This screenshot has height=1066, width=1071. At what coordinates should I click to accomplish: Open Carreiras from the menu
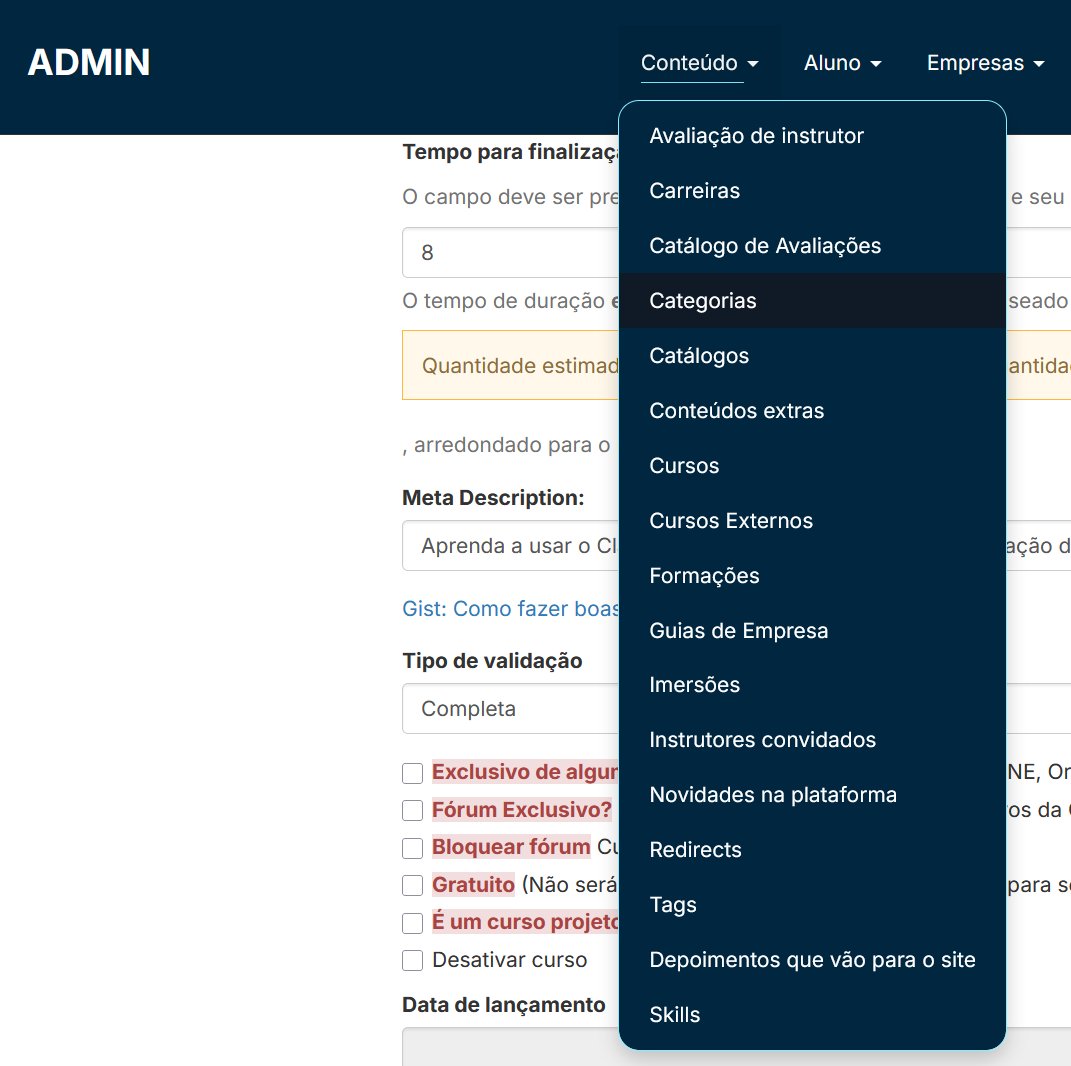(x=811, y=191)
